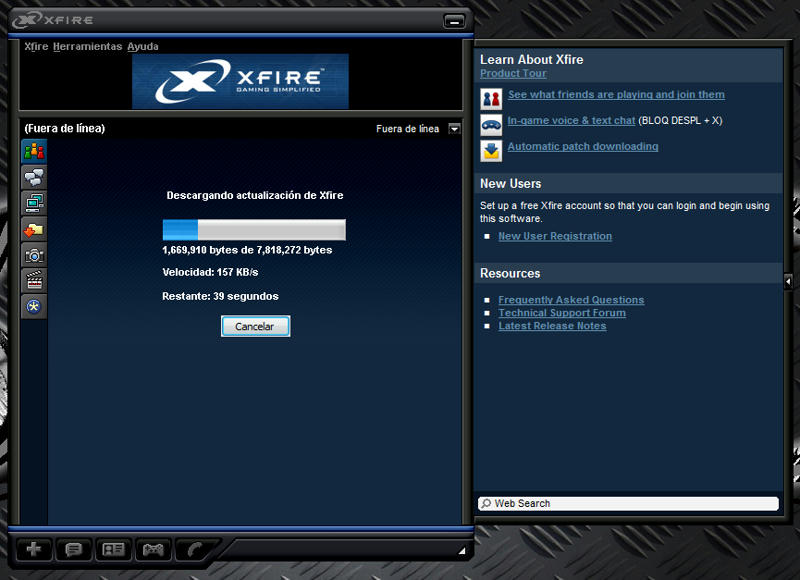Open the Frequently Asked Questions link
Image resolution: width=800 pixels, height=580 pixels.
571,300
